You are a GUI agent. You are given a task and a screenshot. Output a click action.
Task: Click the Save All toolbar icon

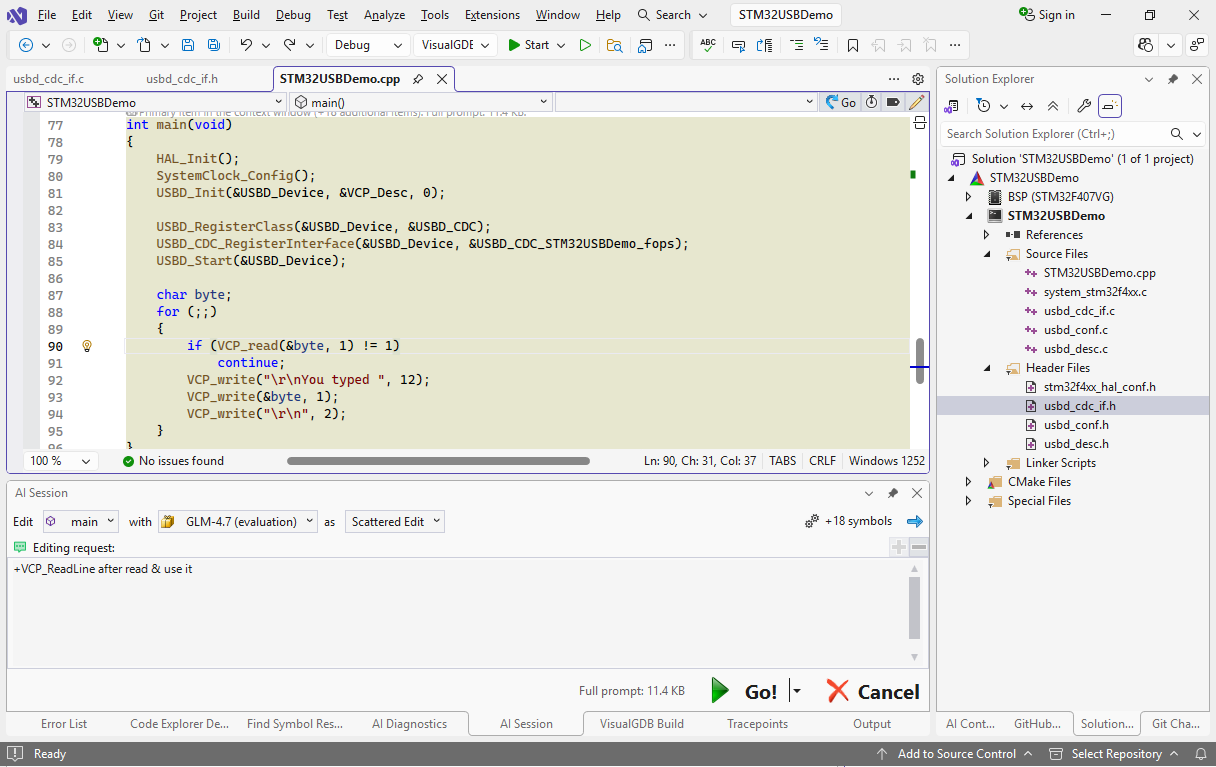click(x=213, y=45)
